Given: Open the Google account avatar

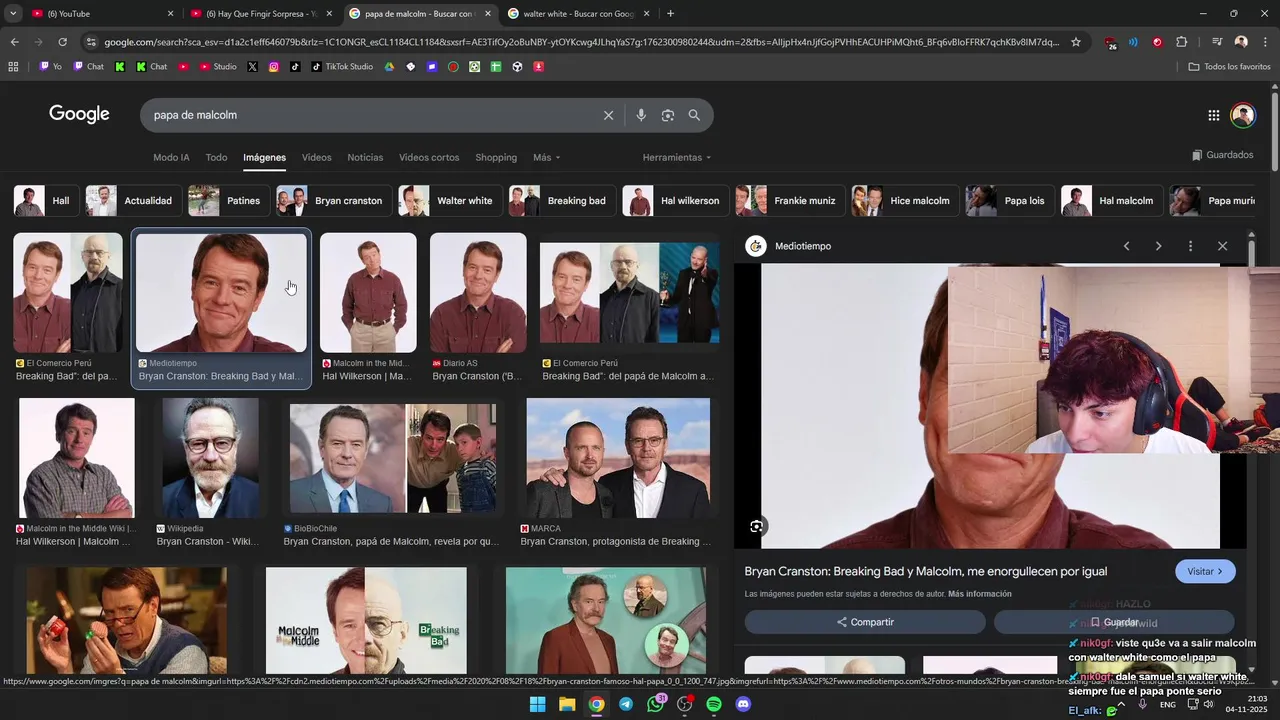Looking at the screenshot, I should (1242, 115).
